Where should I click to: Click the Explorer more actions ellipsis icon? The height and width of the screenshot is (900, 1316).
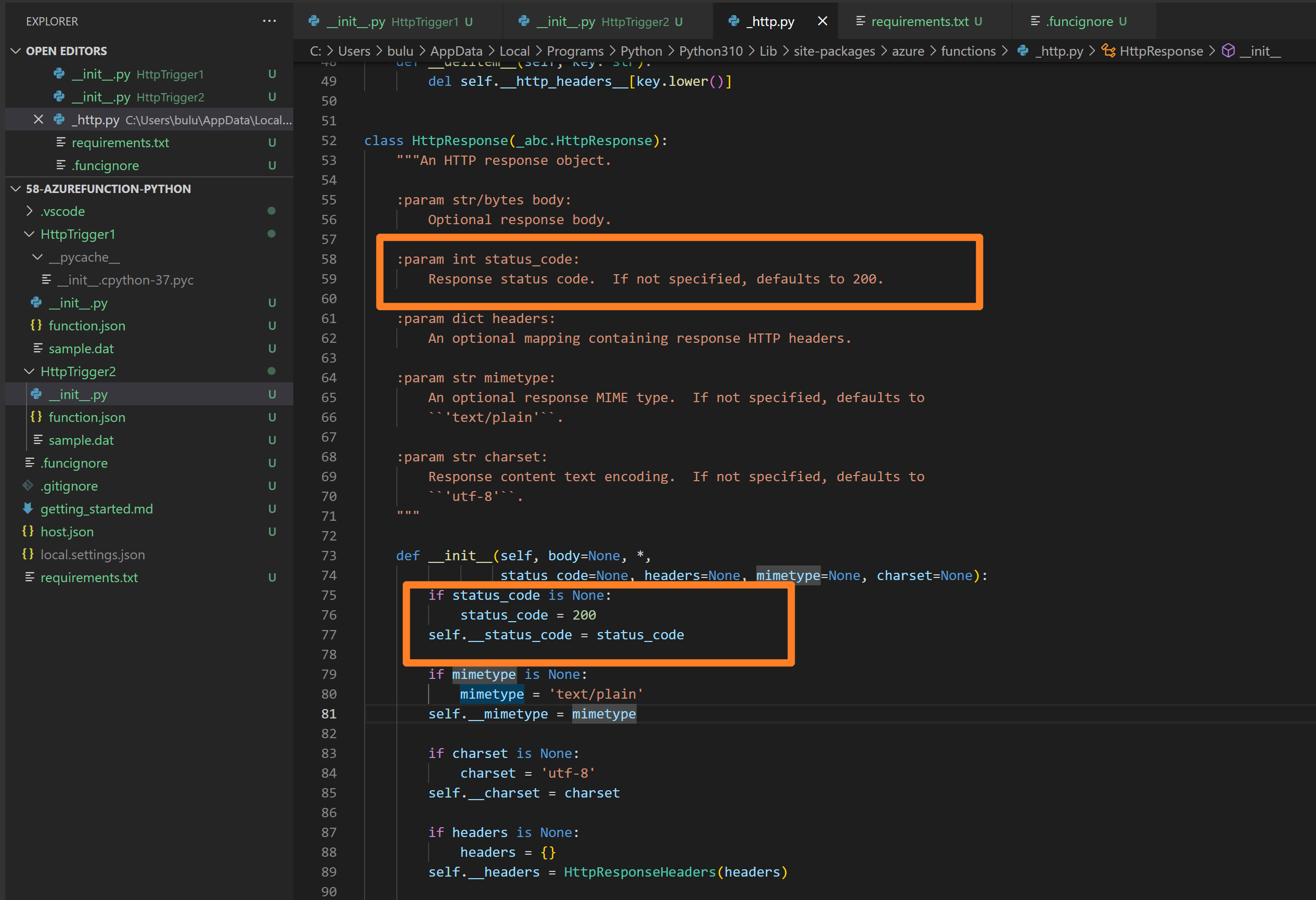click(269, 21)
